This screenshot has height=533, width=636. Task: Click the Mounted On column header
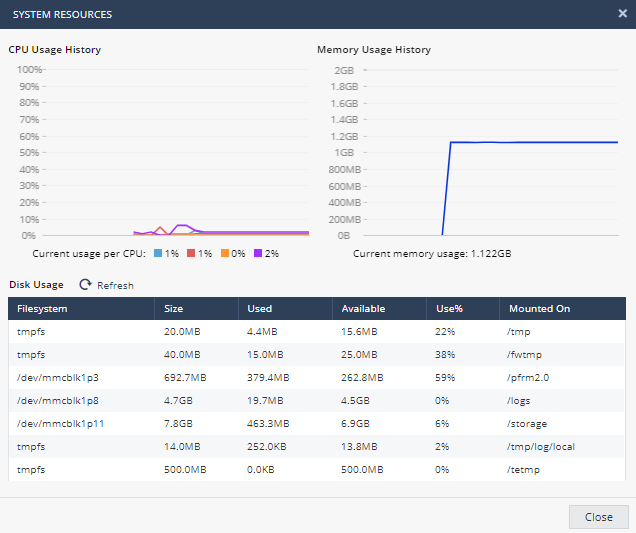[539, 309]
